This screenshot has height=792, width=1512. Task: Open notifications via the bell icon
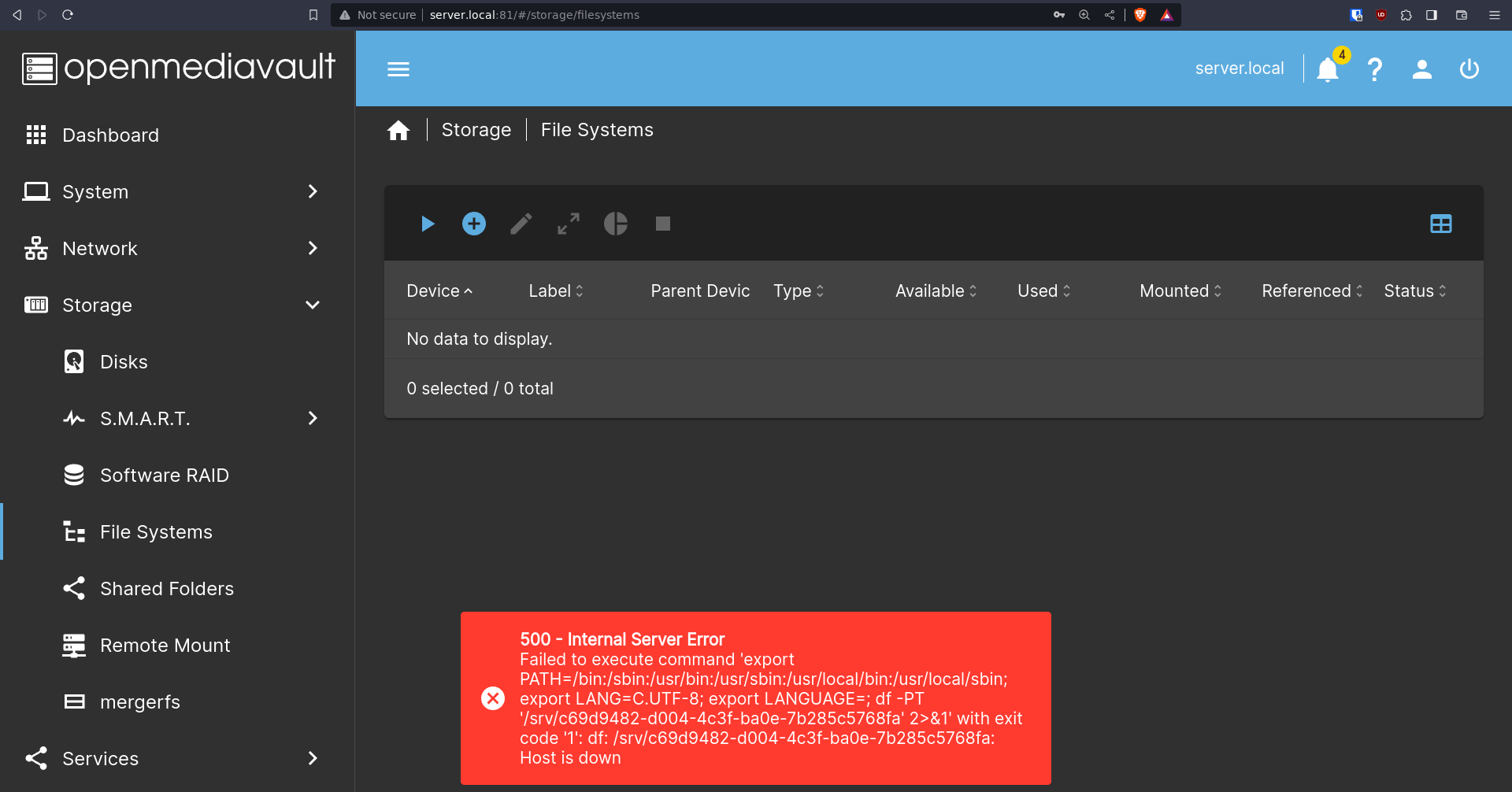coord(1328,70)
